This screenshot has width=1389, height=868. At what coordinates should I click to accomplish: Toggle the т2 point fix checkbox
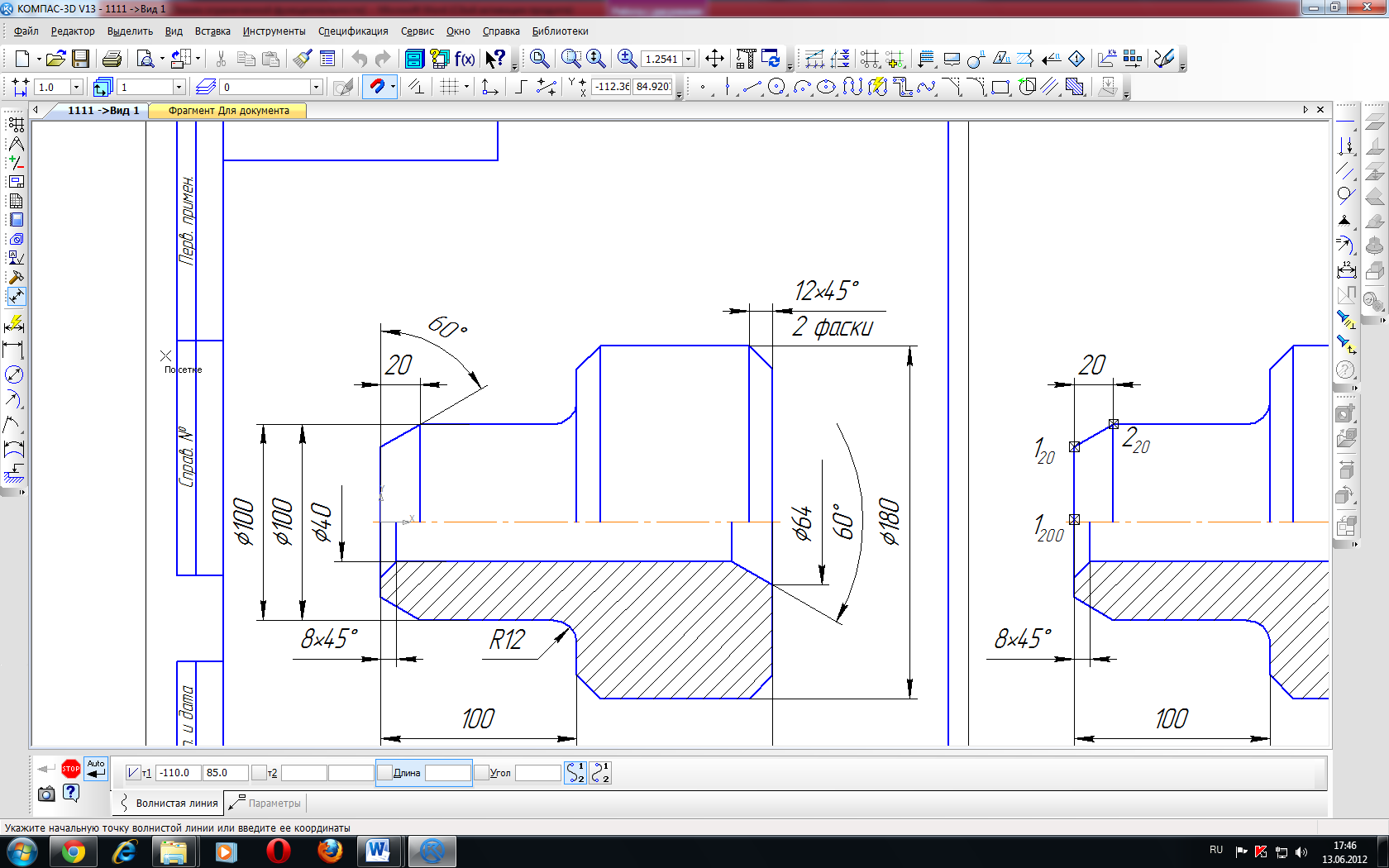pyautogui.click(x=259, y=773)
